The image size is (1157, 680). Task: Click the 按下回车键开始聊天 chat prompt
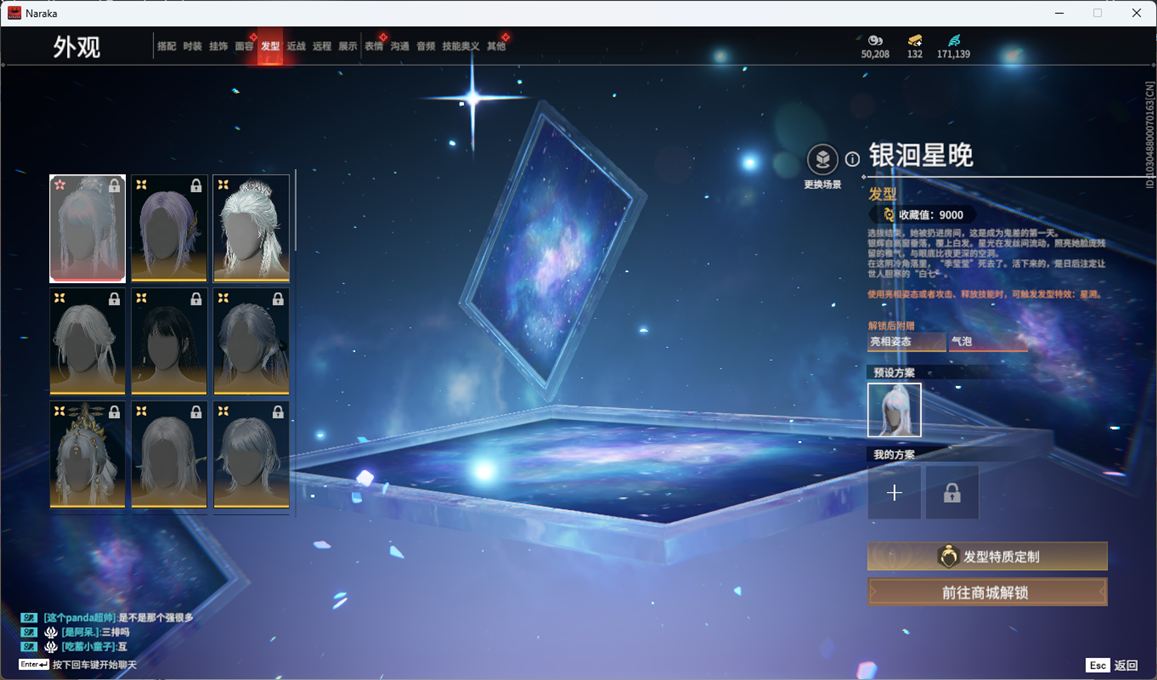[77, 665]
